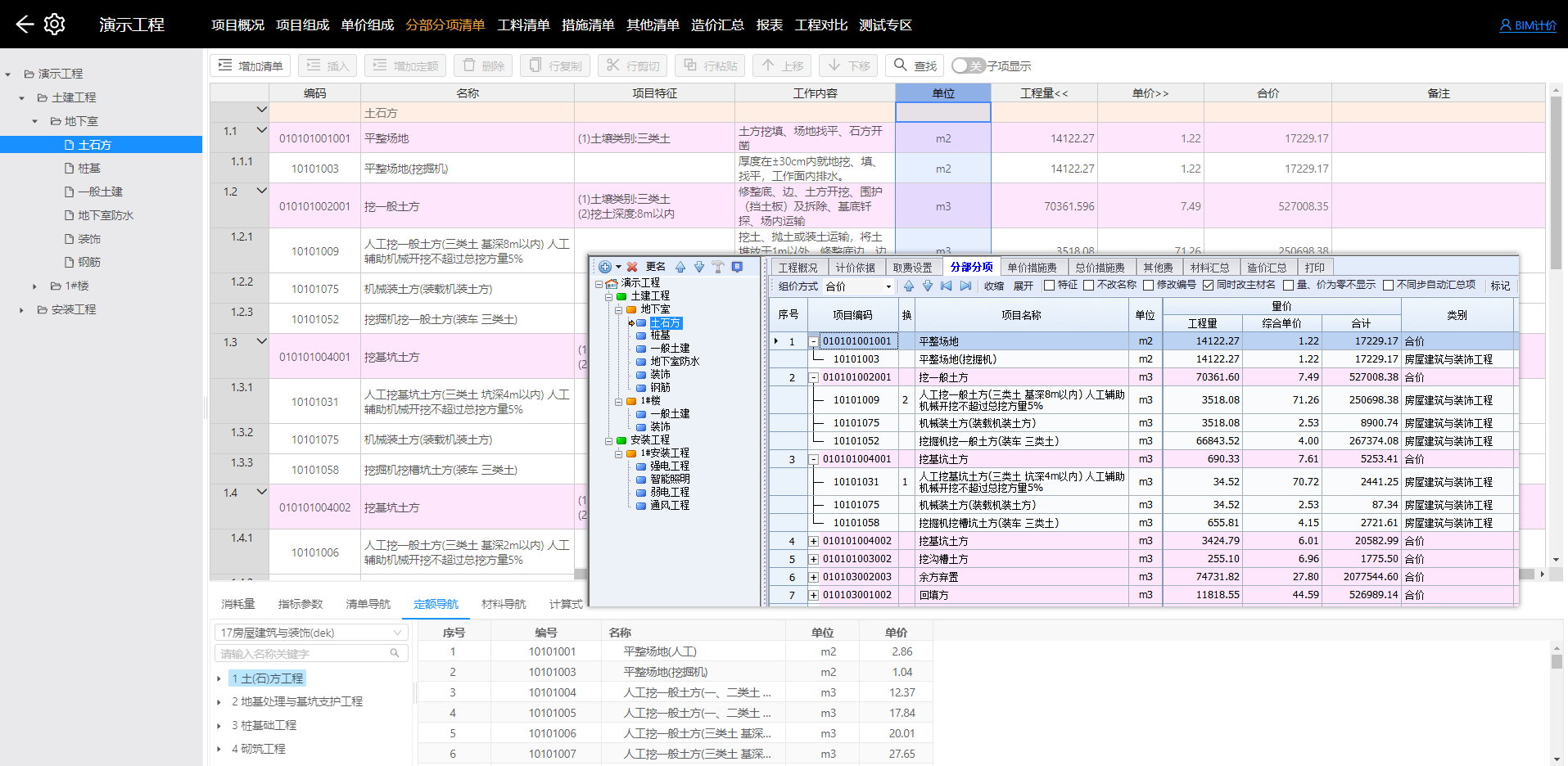Click the add node plus icon in popup tree toolbar

(x=604, y=267)
